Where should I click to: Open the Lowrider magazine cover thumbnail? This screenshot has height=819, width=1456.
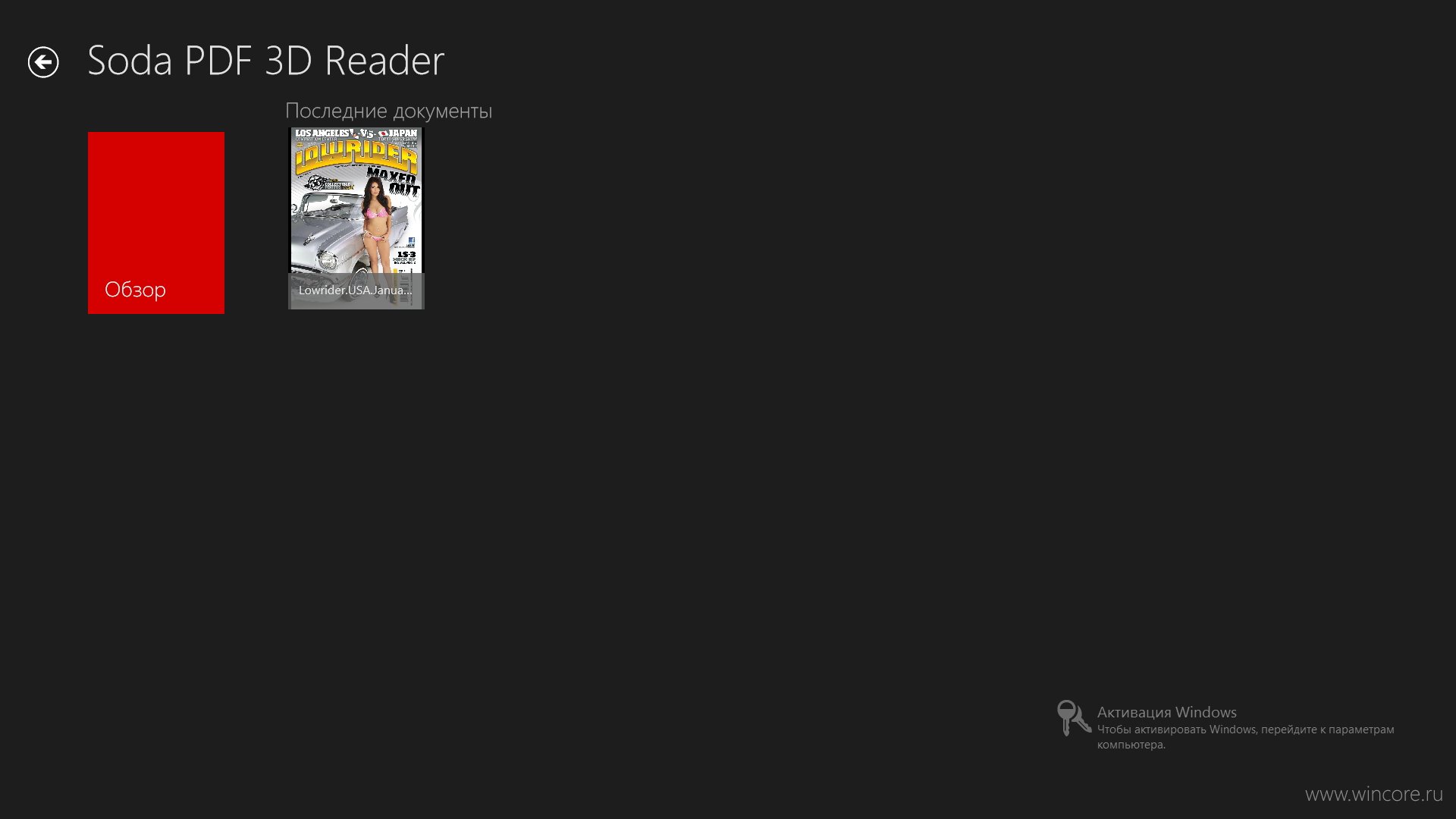[x=356, y=218]
